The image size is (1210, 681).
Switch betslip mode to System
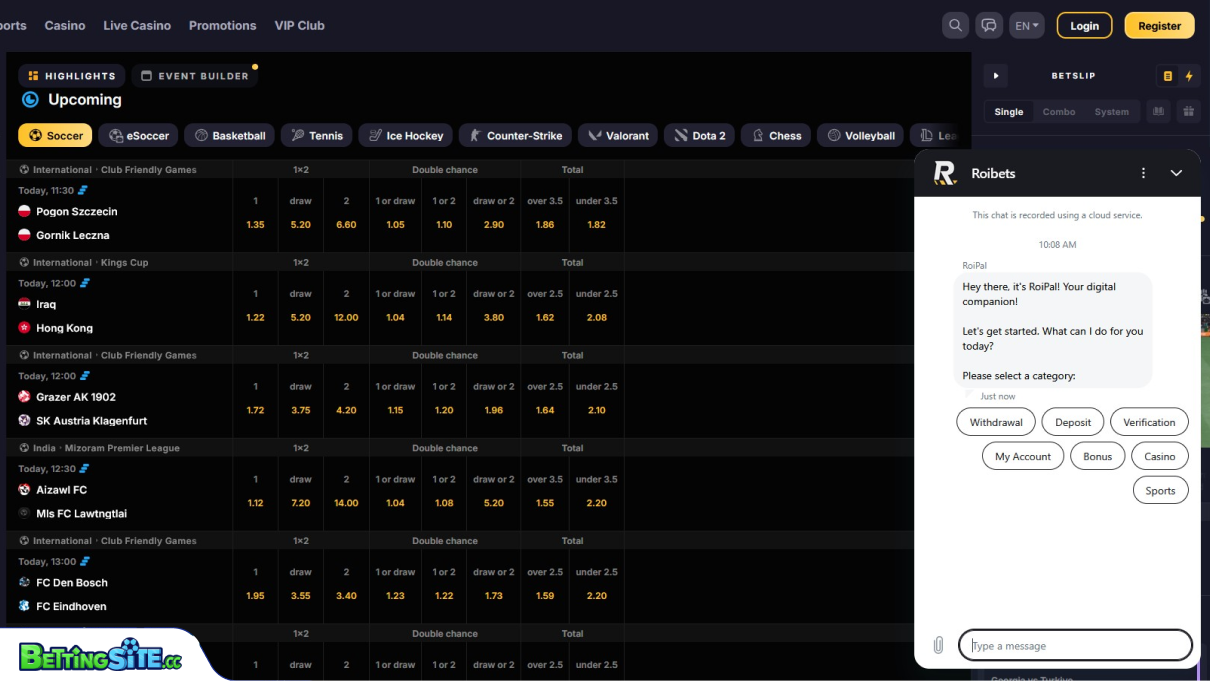click(1111, 112)
